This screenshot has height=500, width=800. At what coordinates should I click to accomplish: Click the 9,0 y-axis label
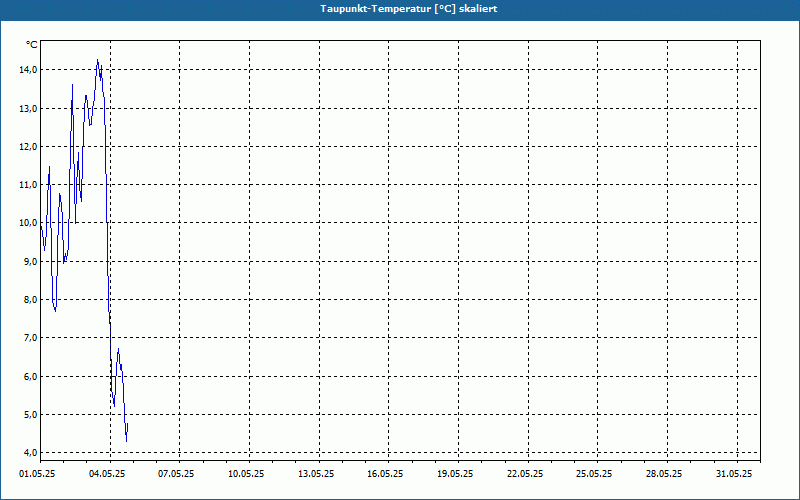[x=31, y=261]
